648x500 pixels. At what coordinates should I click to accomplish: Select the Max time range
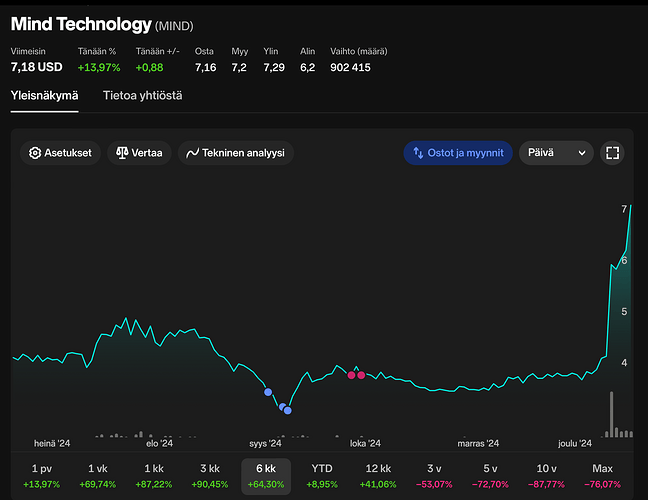(x=603, y=476)
